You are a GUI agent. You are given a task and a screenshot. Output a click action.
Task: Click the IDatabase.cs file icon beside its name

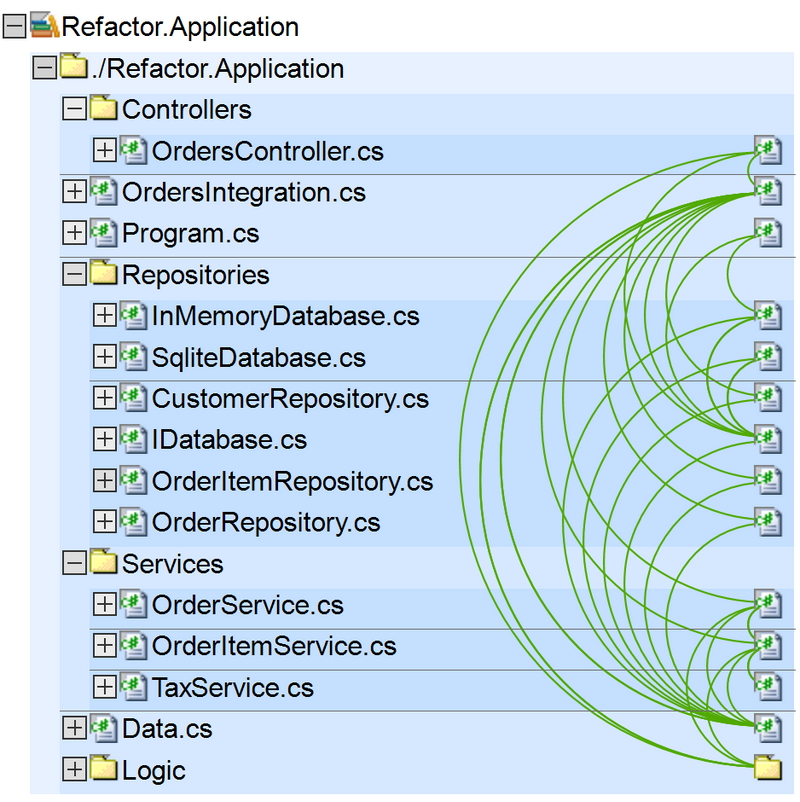pos(134,439)
